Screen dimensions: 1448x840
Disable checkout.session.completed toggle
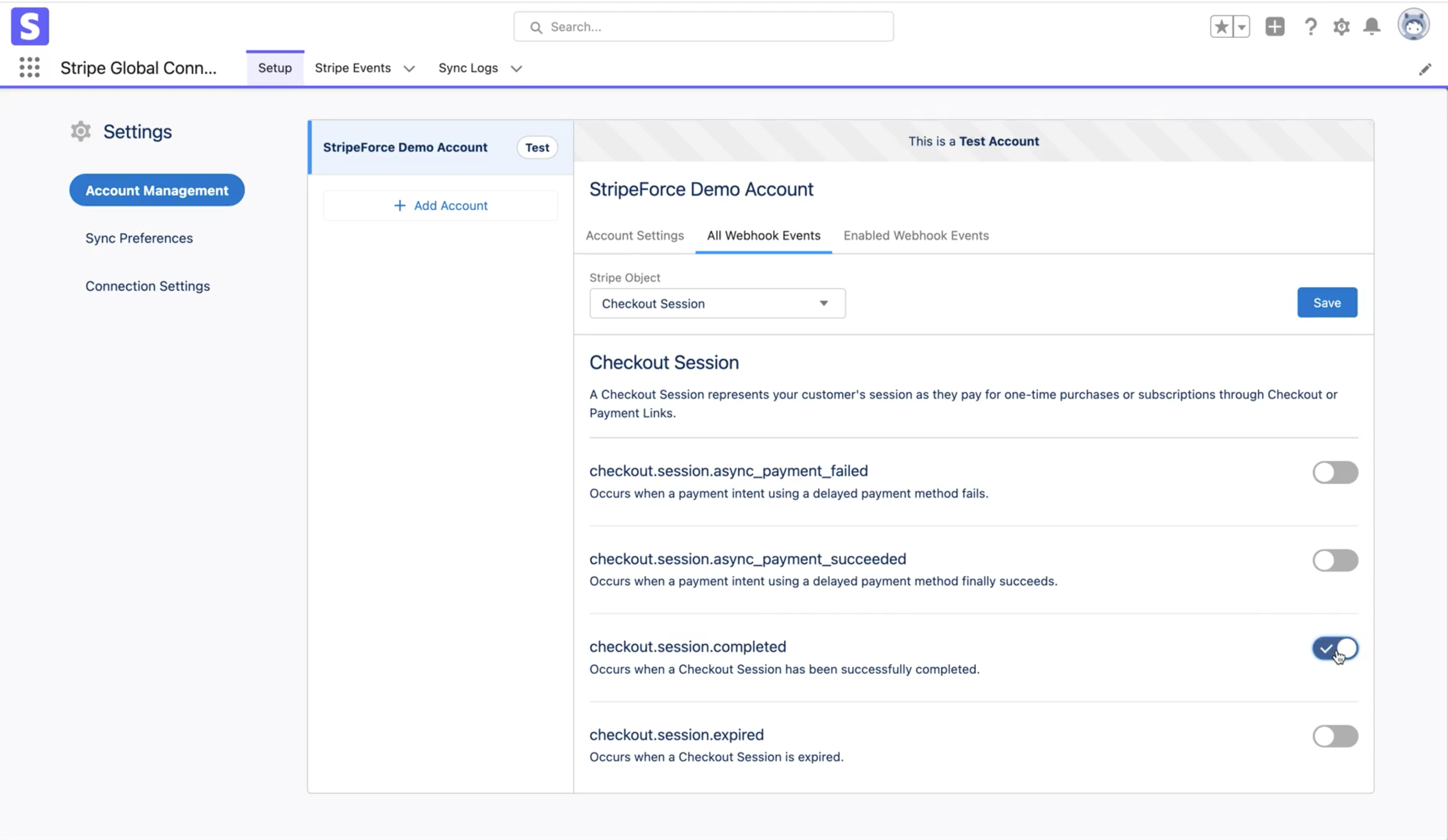(x=1335, y=648)
